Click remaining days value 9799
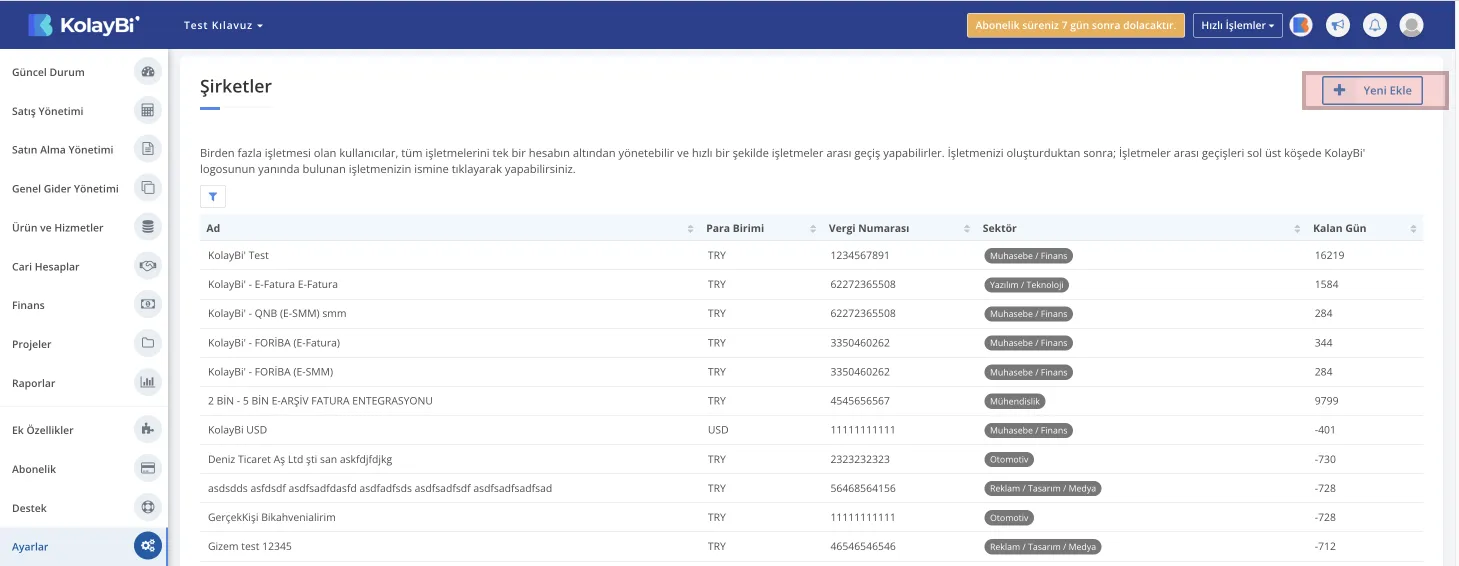Image resolution: width=1459 pixels, height=566 pixels. point(1326,401)
